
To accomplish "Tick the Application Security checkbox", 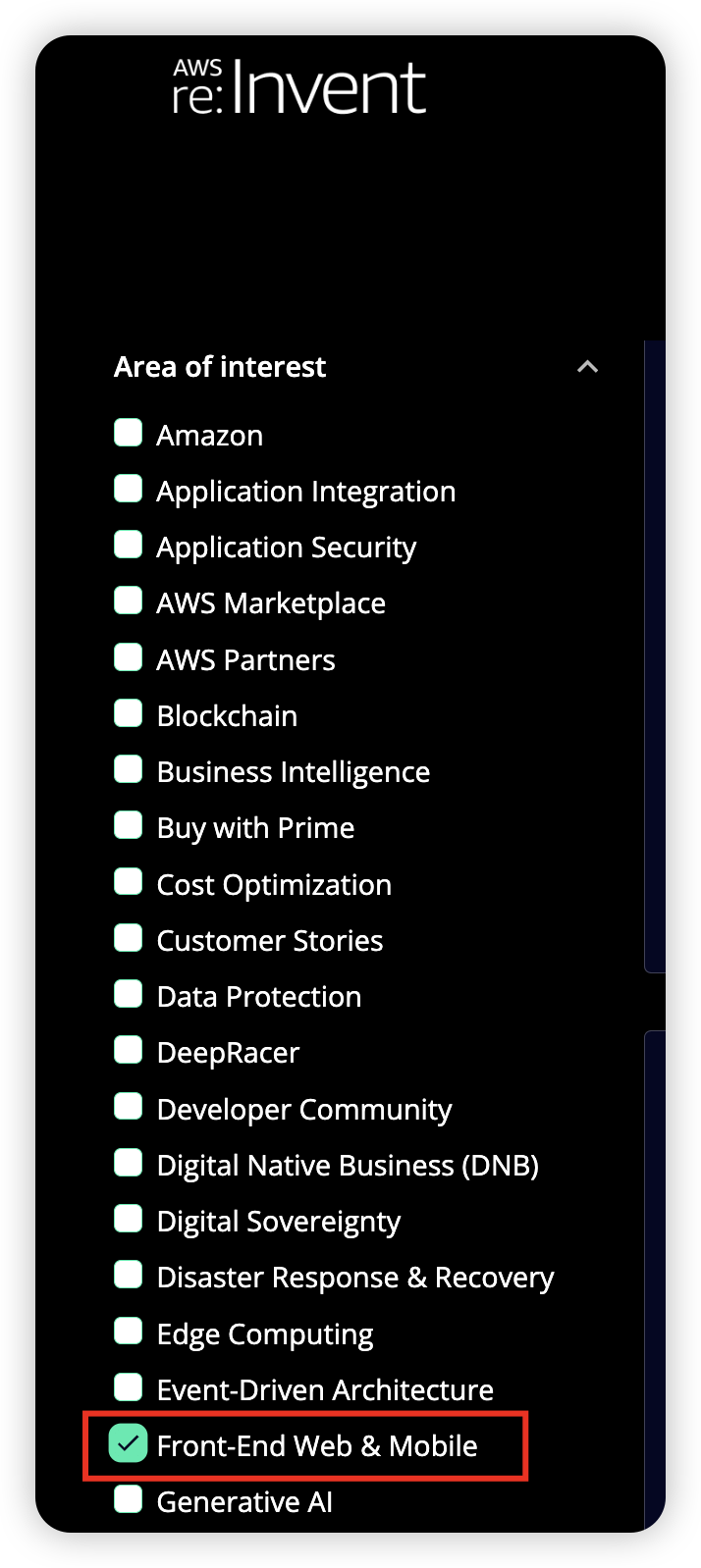I will (x=129, y=545).
